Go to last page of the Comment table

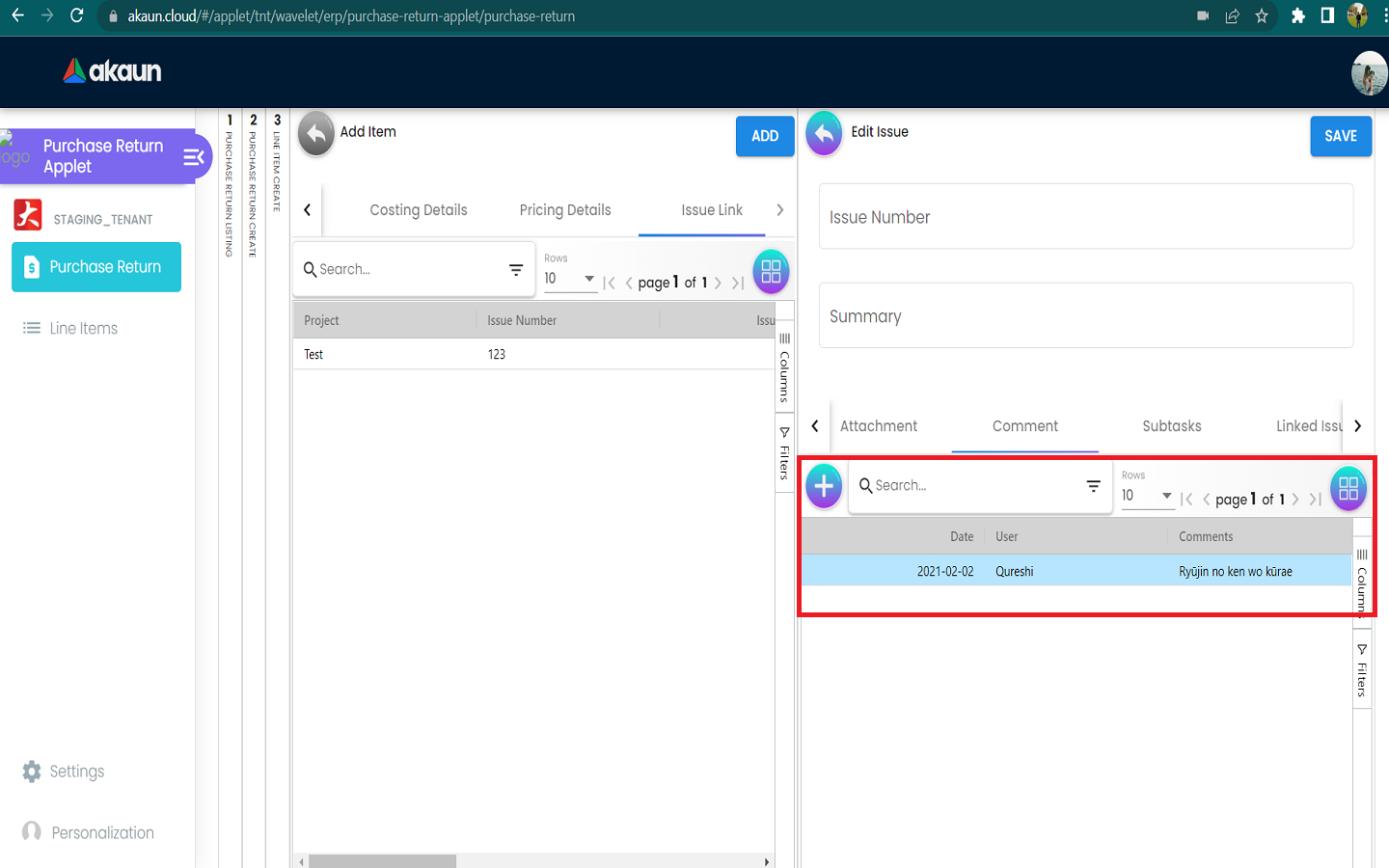pos(1315,500)
